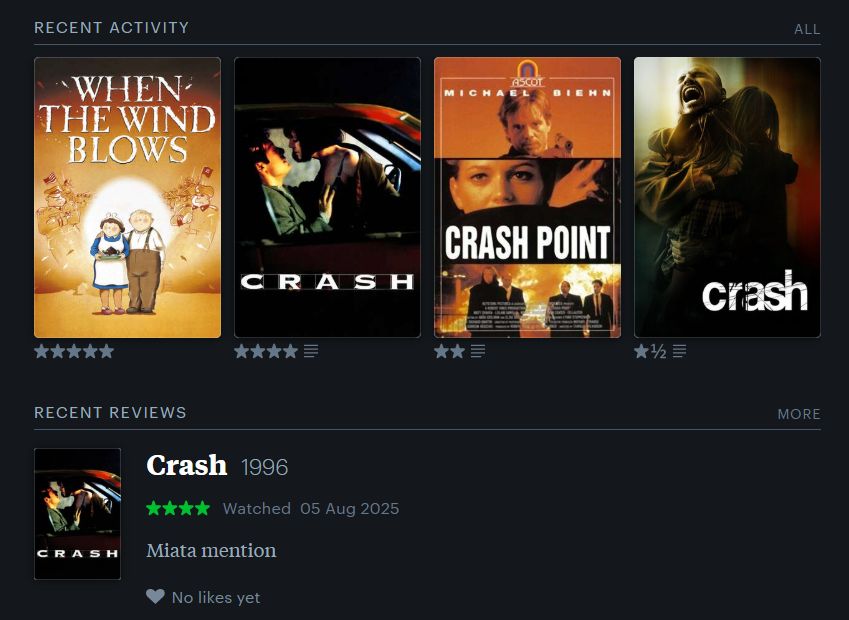Image resolution: width=849 pixels, height=620 pixels.
Task: Click the one-and-a-half-star rating under the last Crash poster
Action: pyautogui.click(x=650, y=351)
